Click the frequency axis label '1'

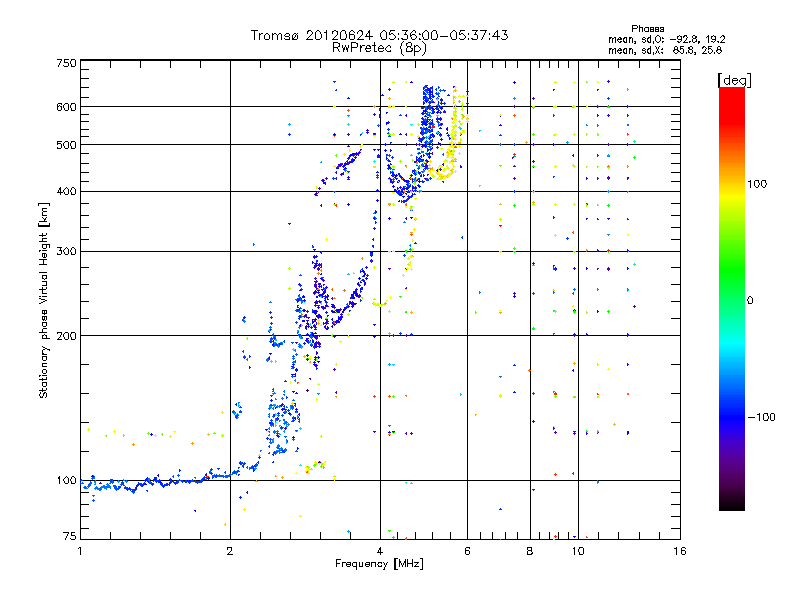tap(80, 551)
